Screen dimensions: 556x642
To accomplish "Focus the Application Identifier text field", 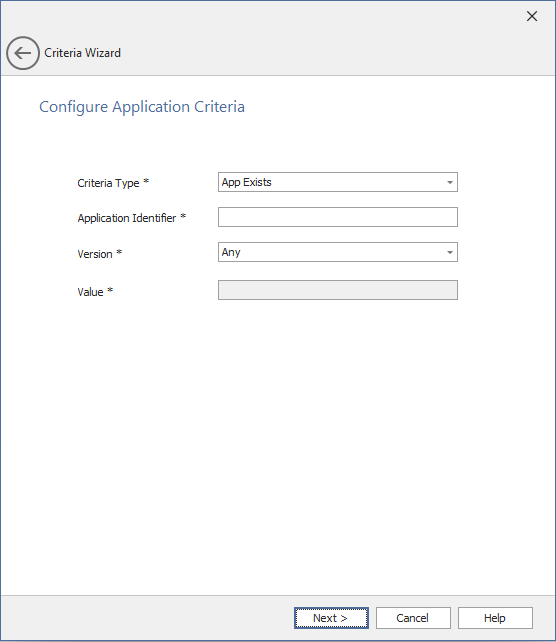I will (338, 217).
